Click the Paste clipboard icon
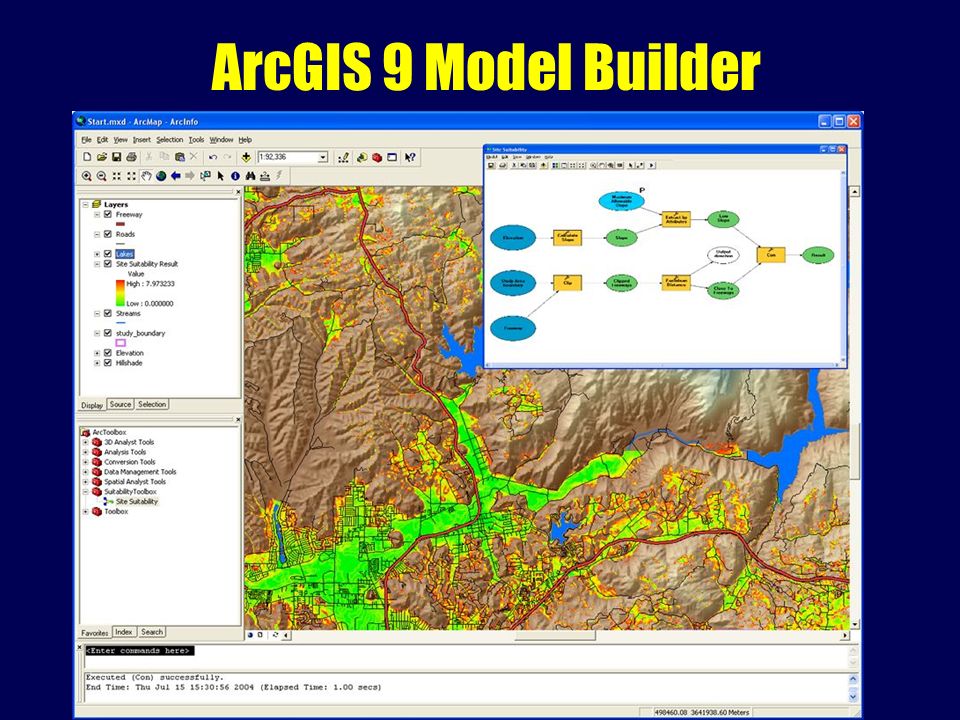The height and width of the screenshot is (720, 960). (x=179, y=157)
